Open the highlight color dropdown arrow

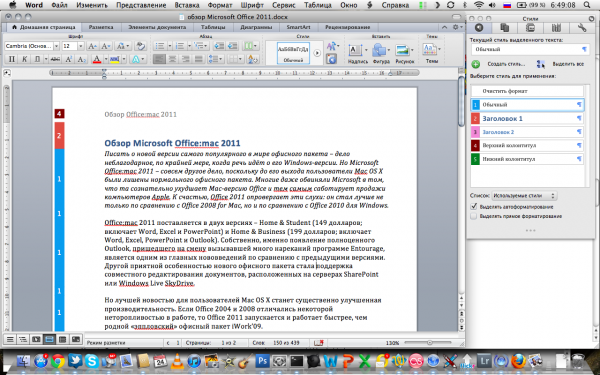click(124, 59)
